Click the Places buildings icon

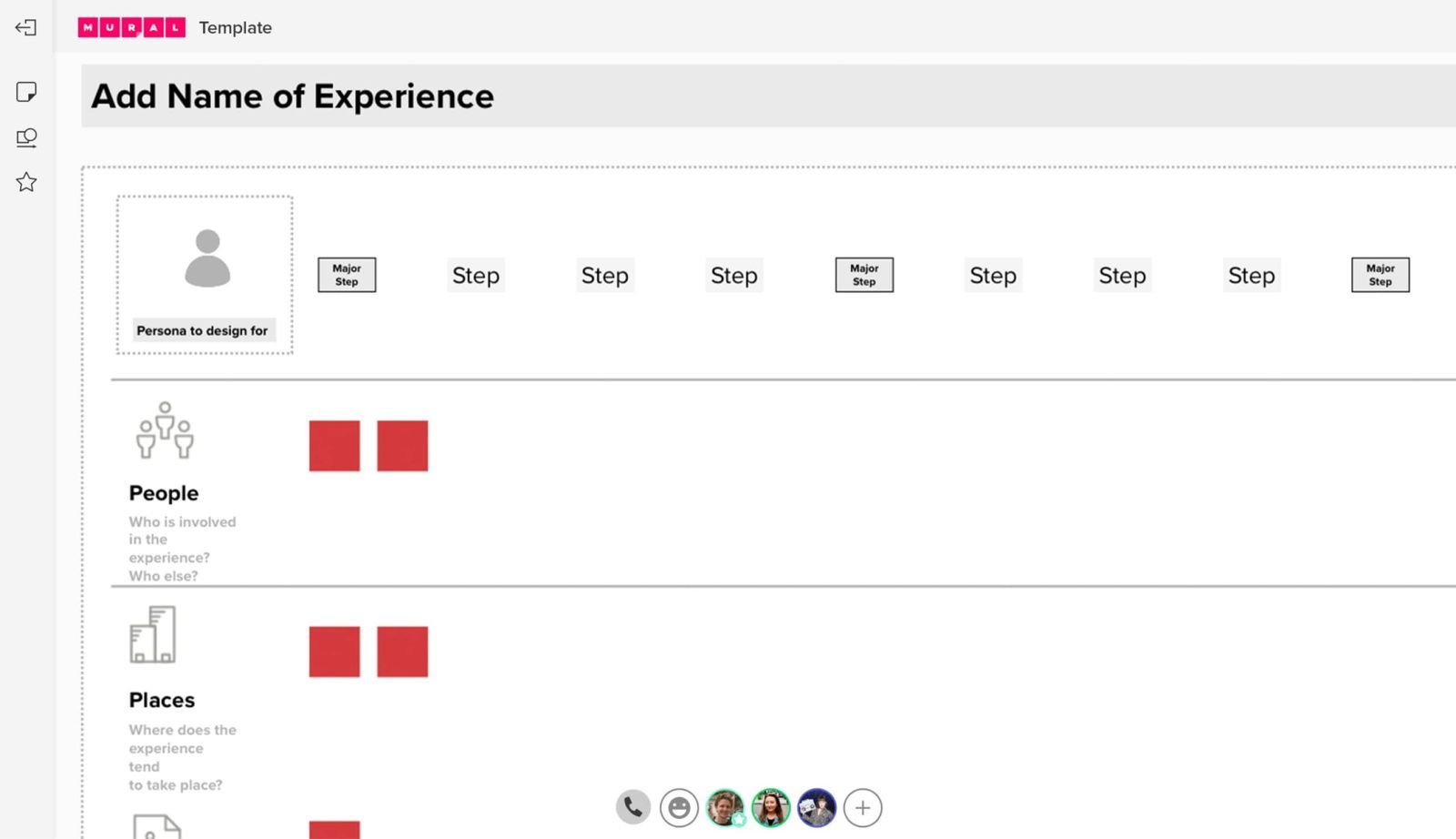click(153, 635)
